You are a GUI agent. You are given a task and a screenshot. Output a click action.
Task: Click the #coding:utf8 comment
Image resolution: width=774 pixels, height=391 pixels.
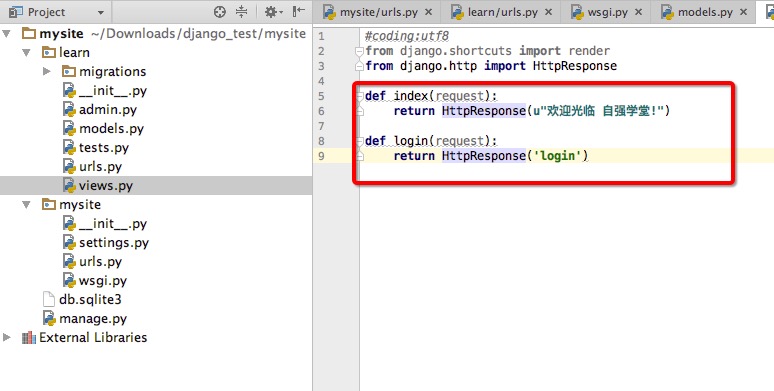pos(407,36)
